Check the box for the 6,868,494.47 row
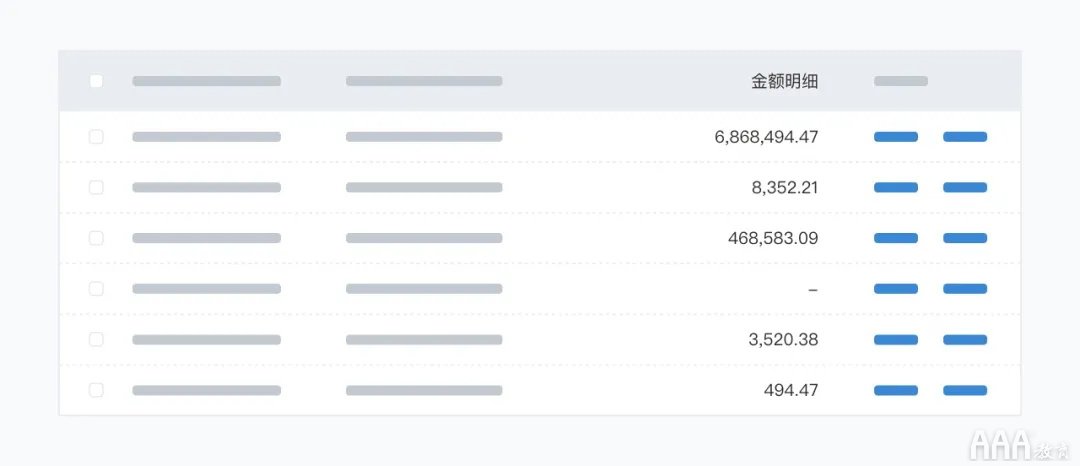The height and width of the screenshot is (466, 1080). tap(96, 136)
